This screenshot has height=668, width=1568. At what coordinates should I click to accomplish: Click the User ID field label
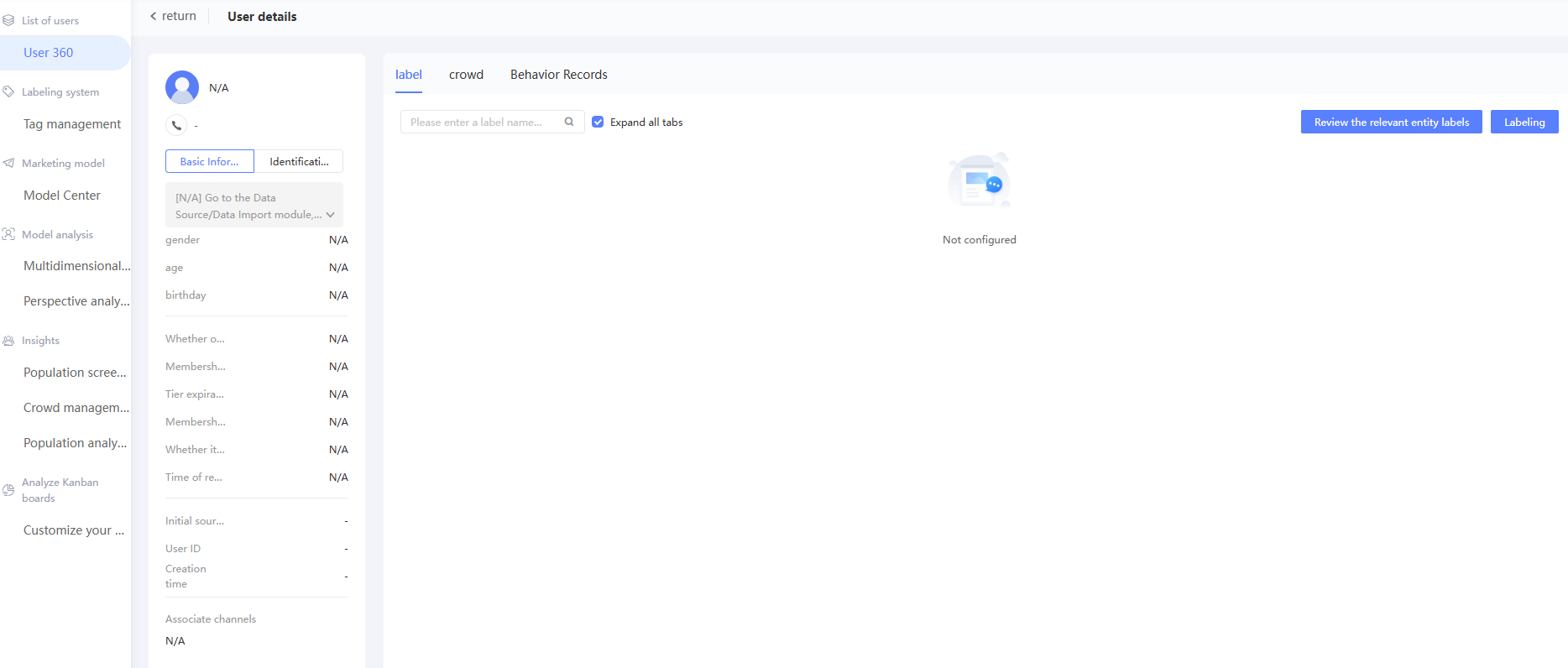tap(183, 549)
